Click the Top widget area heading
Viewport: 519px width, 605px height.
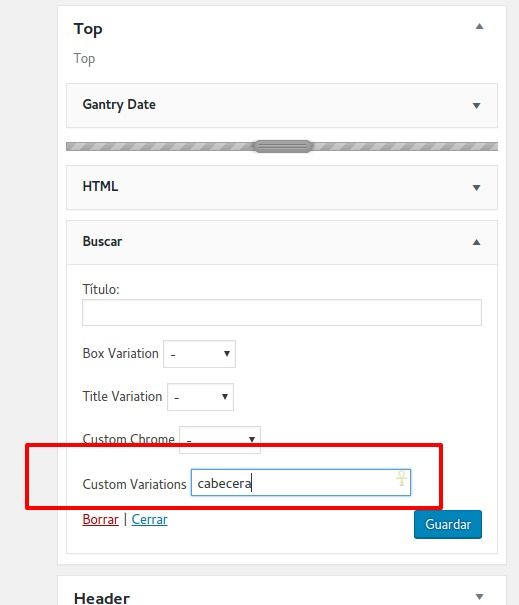[x=88, y=29]
